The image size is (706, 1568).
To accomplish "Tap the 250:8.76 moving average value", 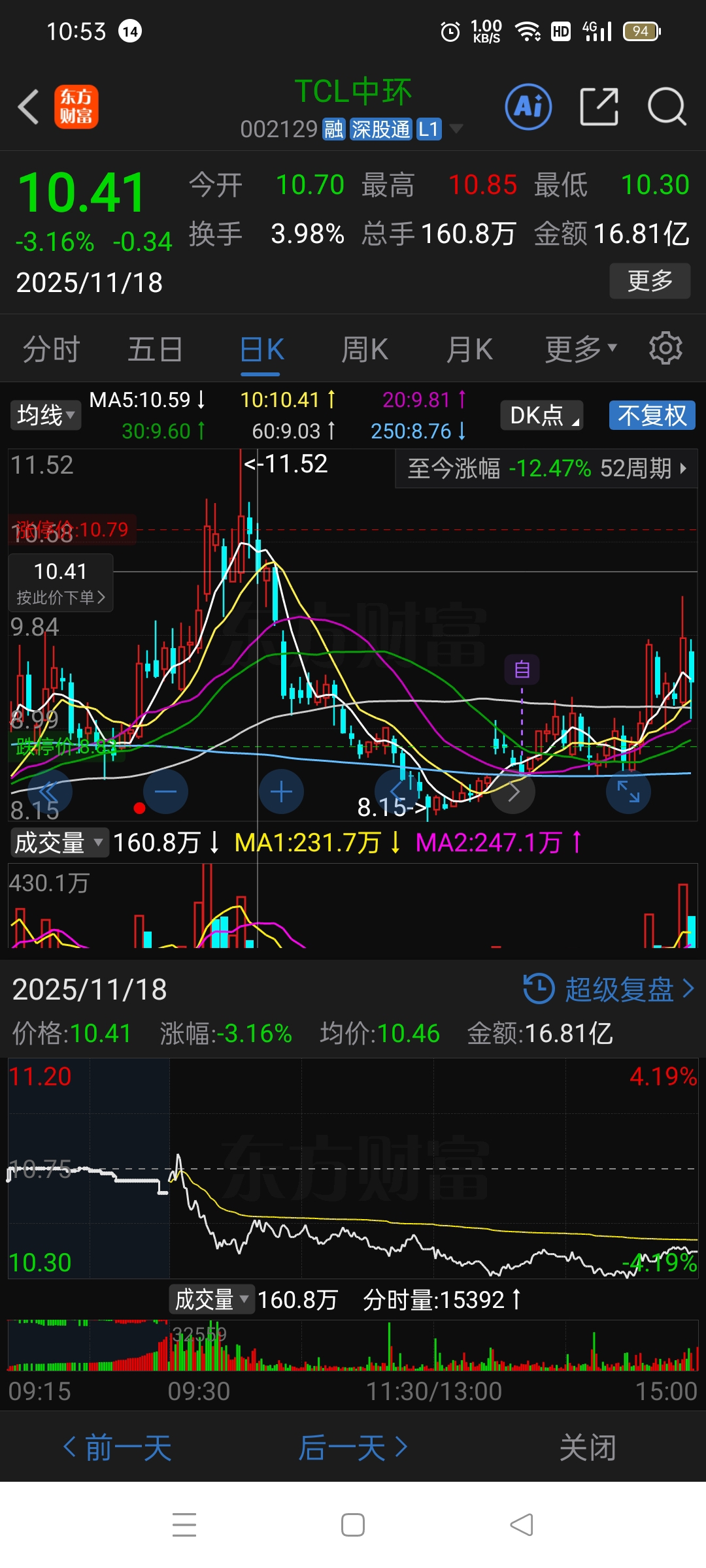I will point(418,431).
